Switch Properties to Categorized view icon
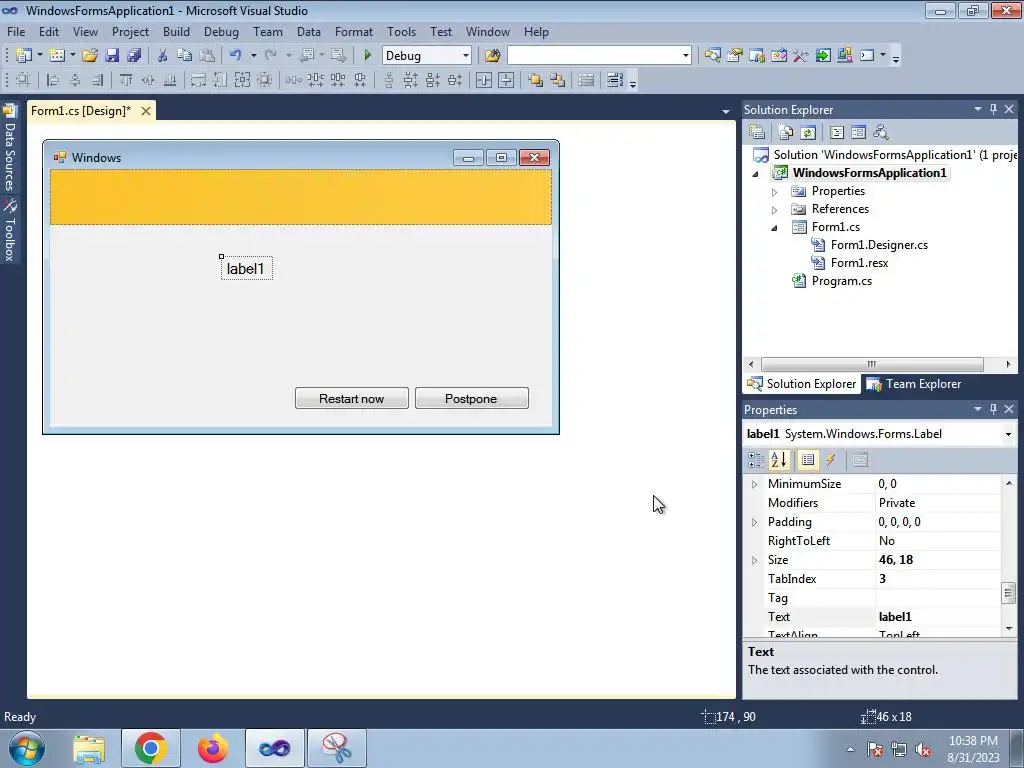The width and height of the screenshot is (1024, 768). (756, 460)
